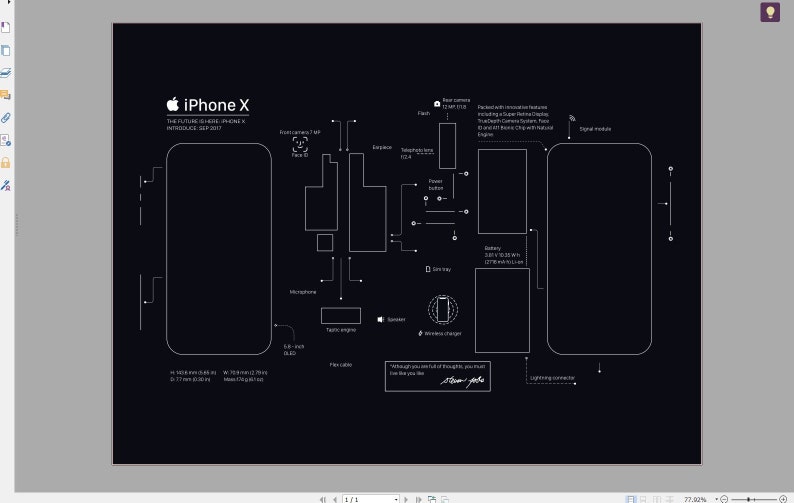Viewport: 794px width, 503px height.
Task: Click the page number field 1 / 1
Action: pos(367,499)
